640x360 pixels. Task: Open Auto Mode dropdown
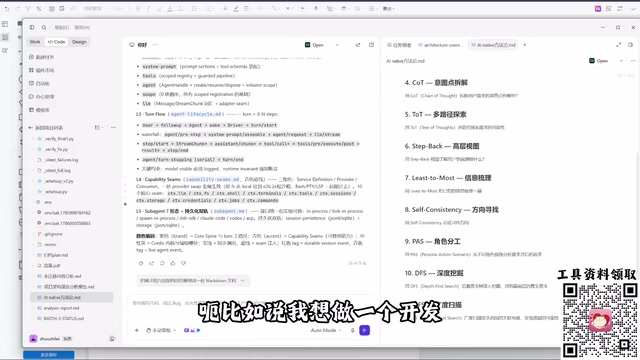point(326,330)
